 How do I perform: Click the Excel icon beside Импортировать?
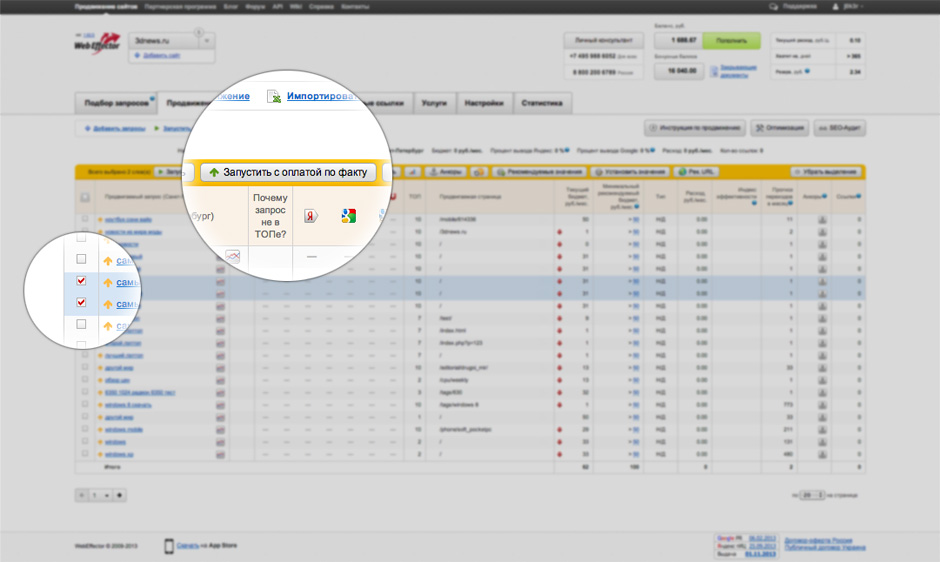[x=272, y=97]
